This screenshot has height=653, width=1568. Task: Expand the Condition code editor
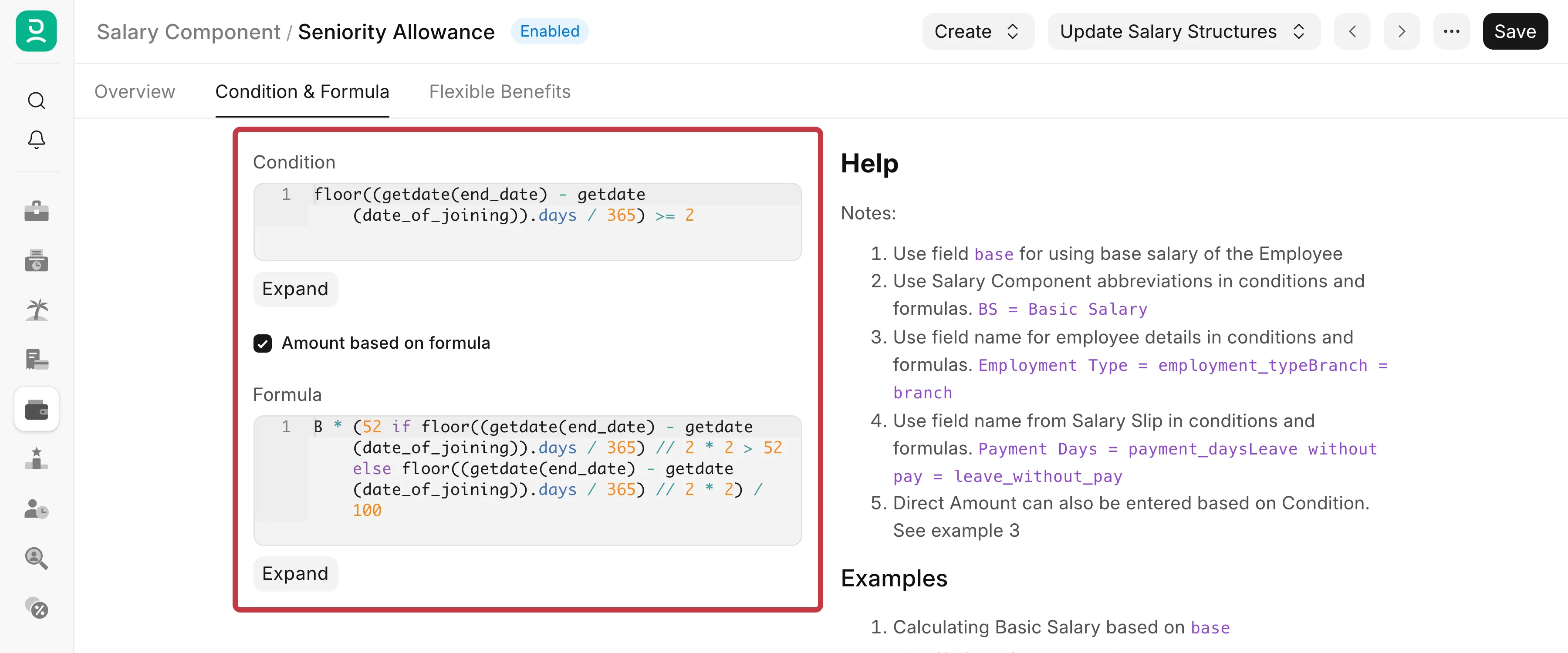(x=295, y=289)
